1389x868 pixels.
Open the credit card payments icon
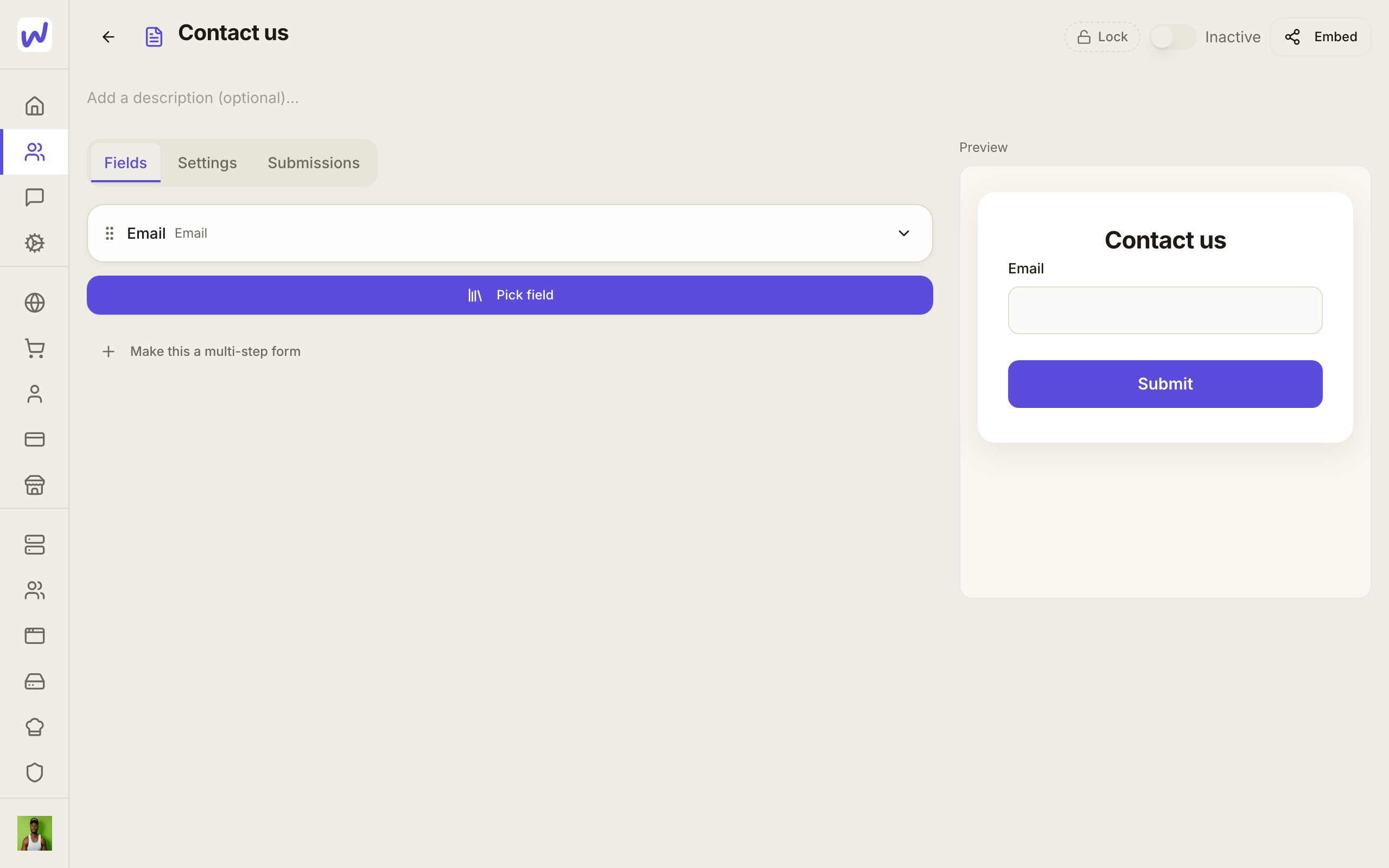[x=34, y=440]
